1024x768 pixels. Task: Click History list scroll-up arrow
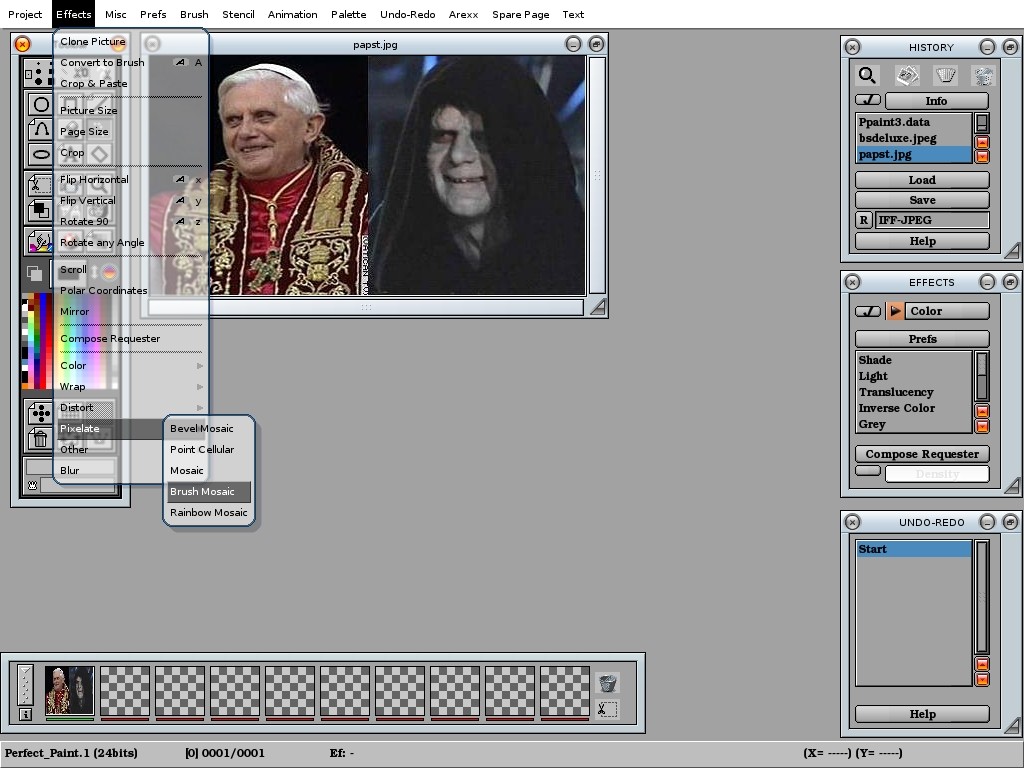click(x=982, y=142)
